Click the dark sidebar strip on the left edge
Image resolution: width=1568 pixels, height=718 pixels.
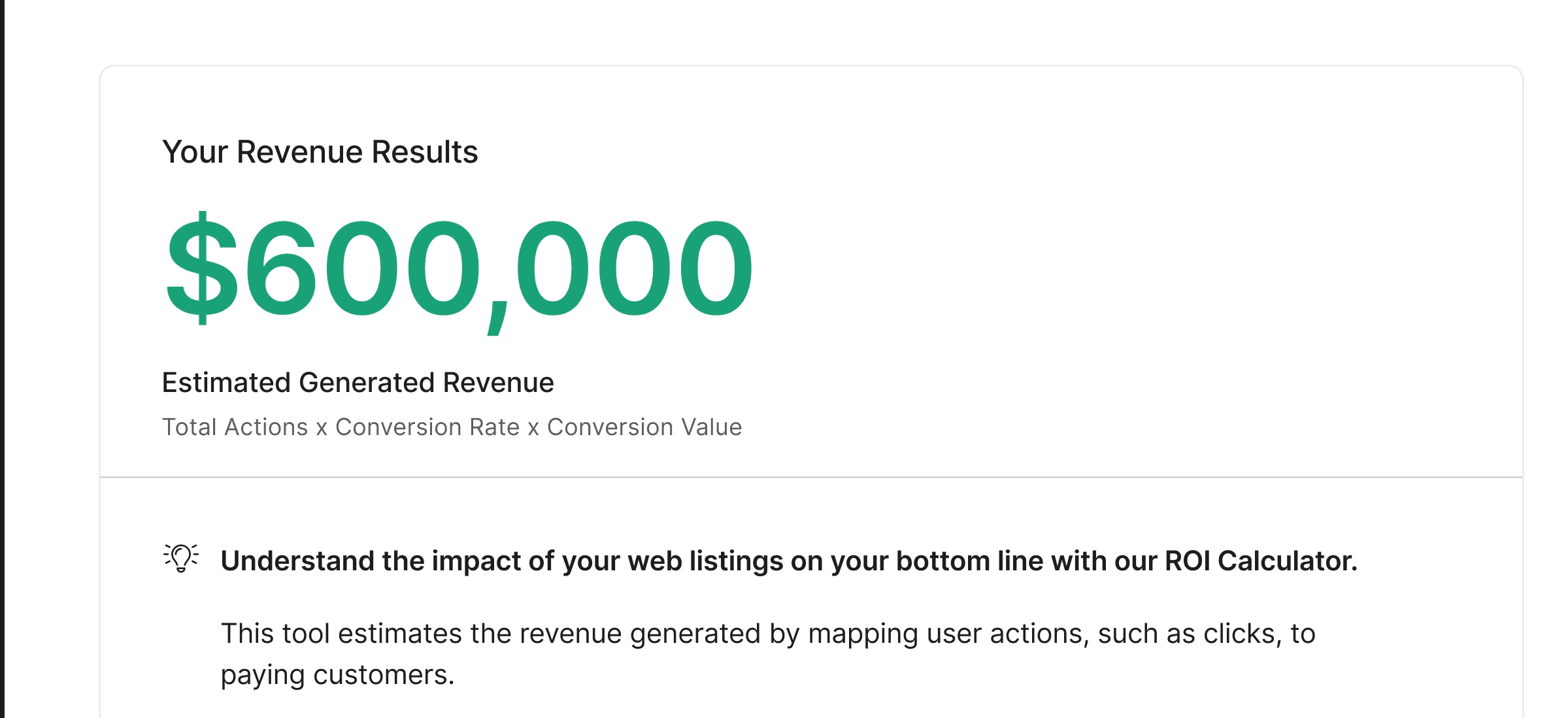coord(3,359)
